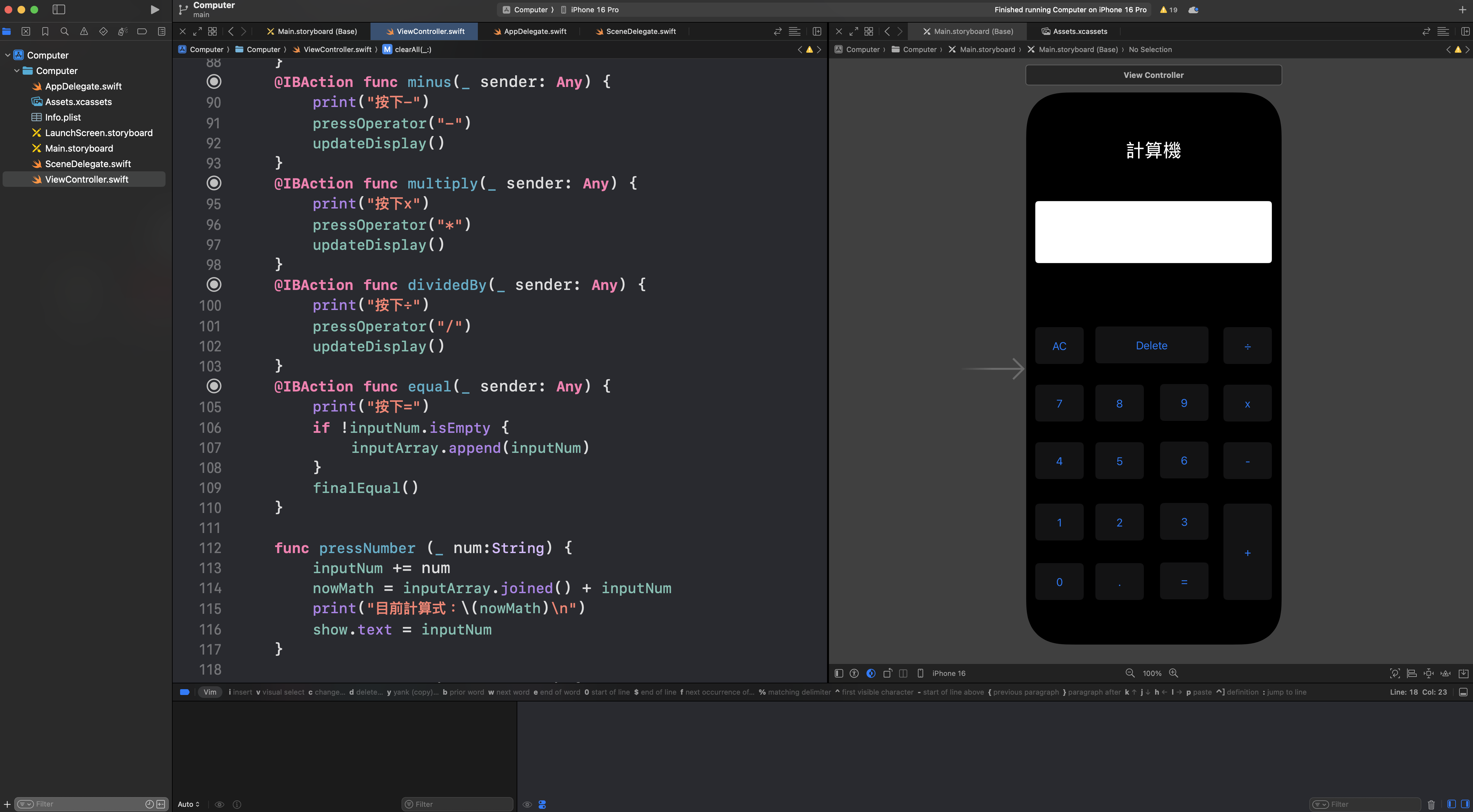Click the Delete button on the storyboard

[1152, 345]
